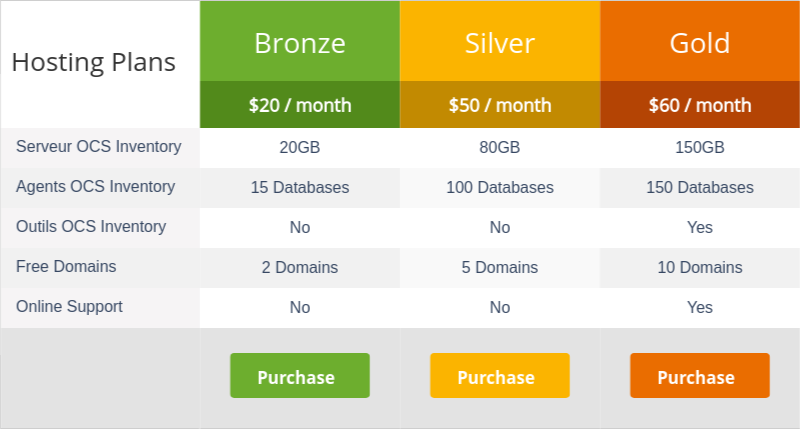
Task: Click the Hosting Plans title
Action: (93, 62)
